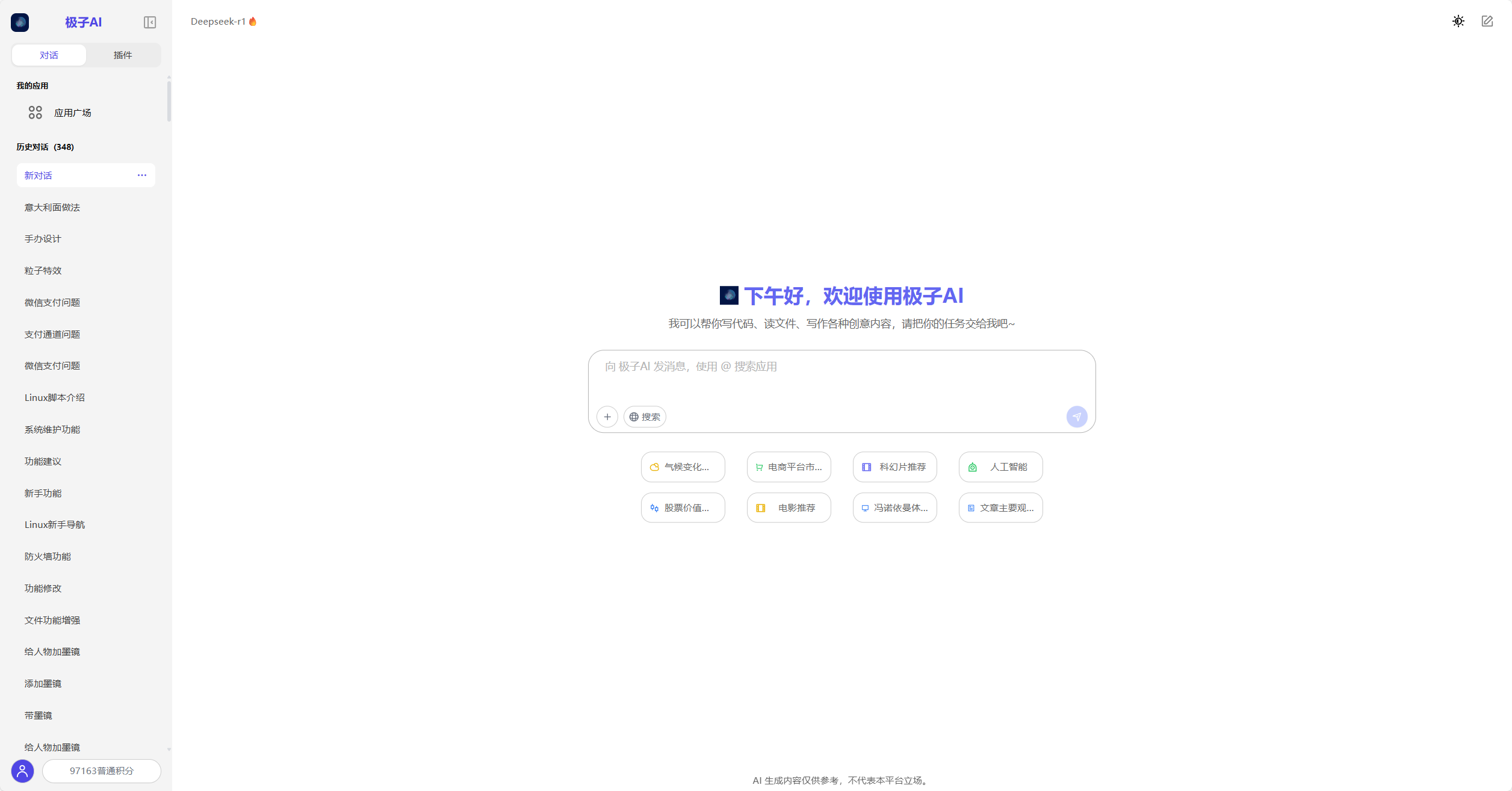Click the user avatar at bottom left
The height and width of the screenshot is (791, 1512).
click(x=22, y=771)
